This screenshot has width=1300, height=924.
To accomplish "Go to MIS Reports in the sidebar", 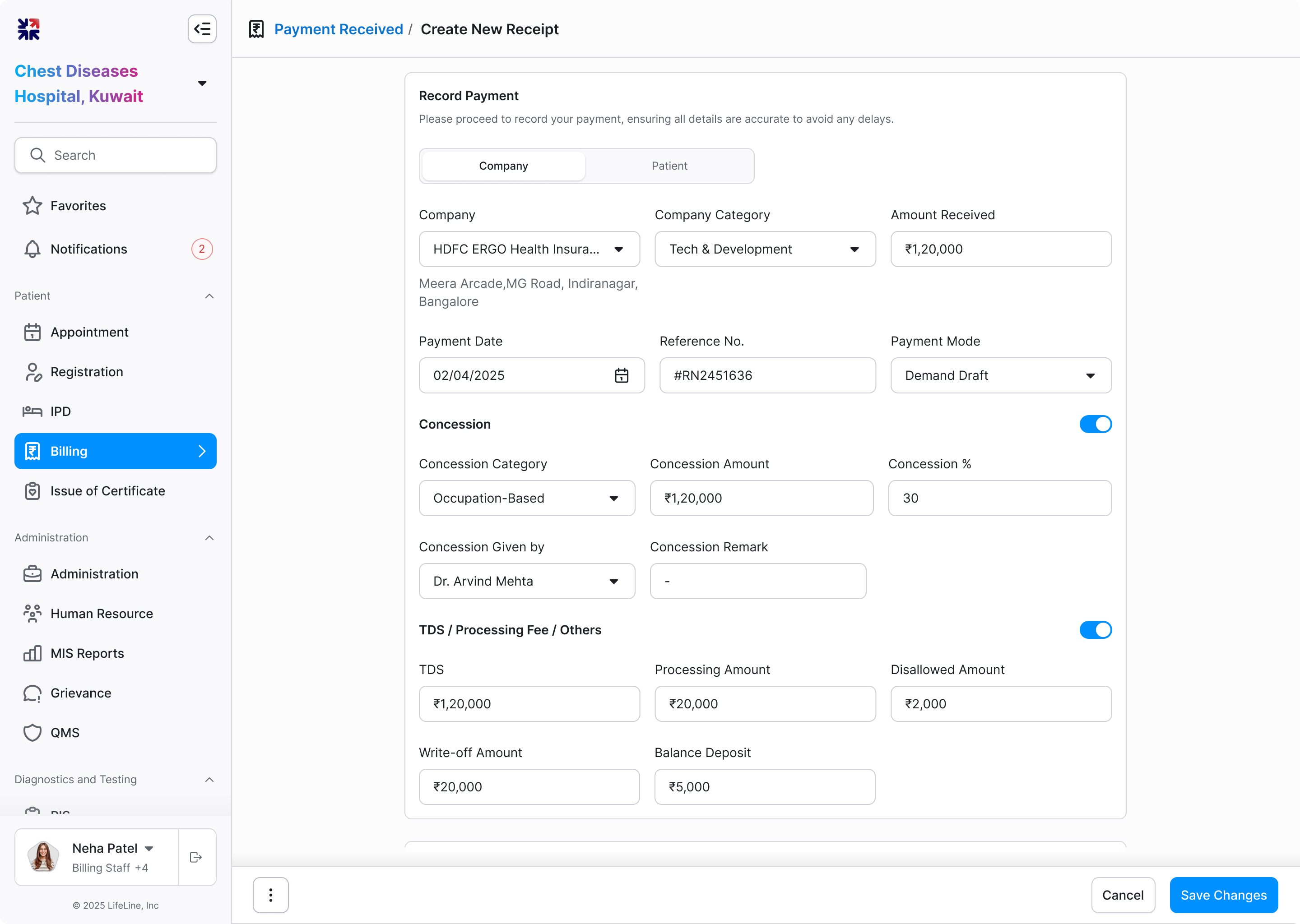I will pos(87,653).
